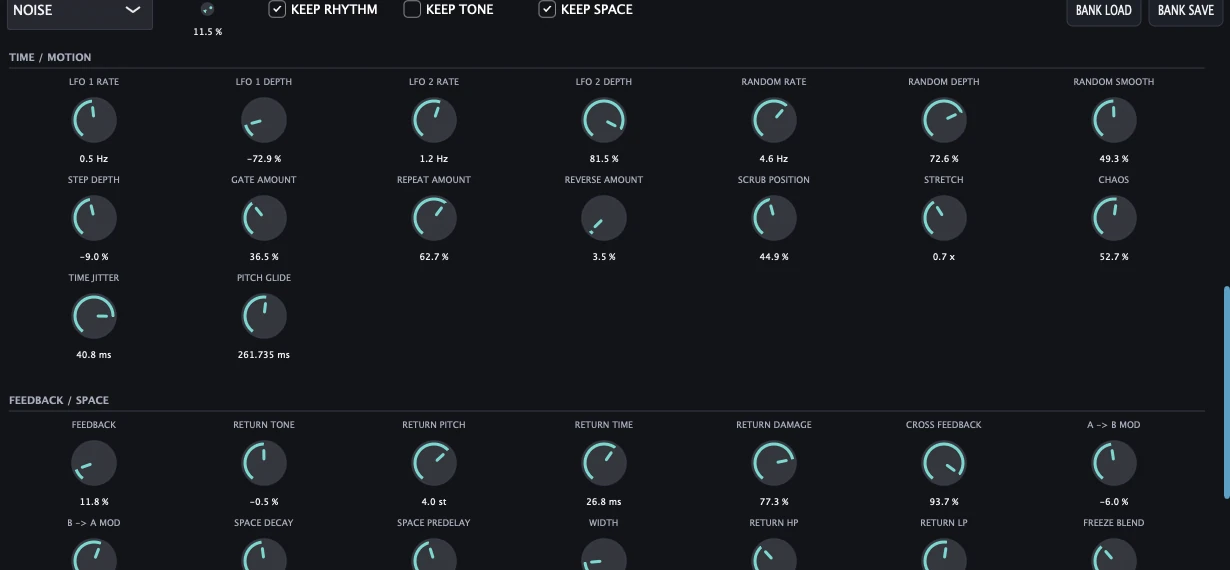Screen dimensions: 1230x570
Task: Click the REPEAT AMOUNT knob
Action: [x=434, y=218]
